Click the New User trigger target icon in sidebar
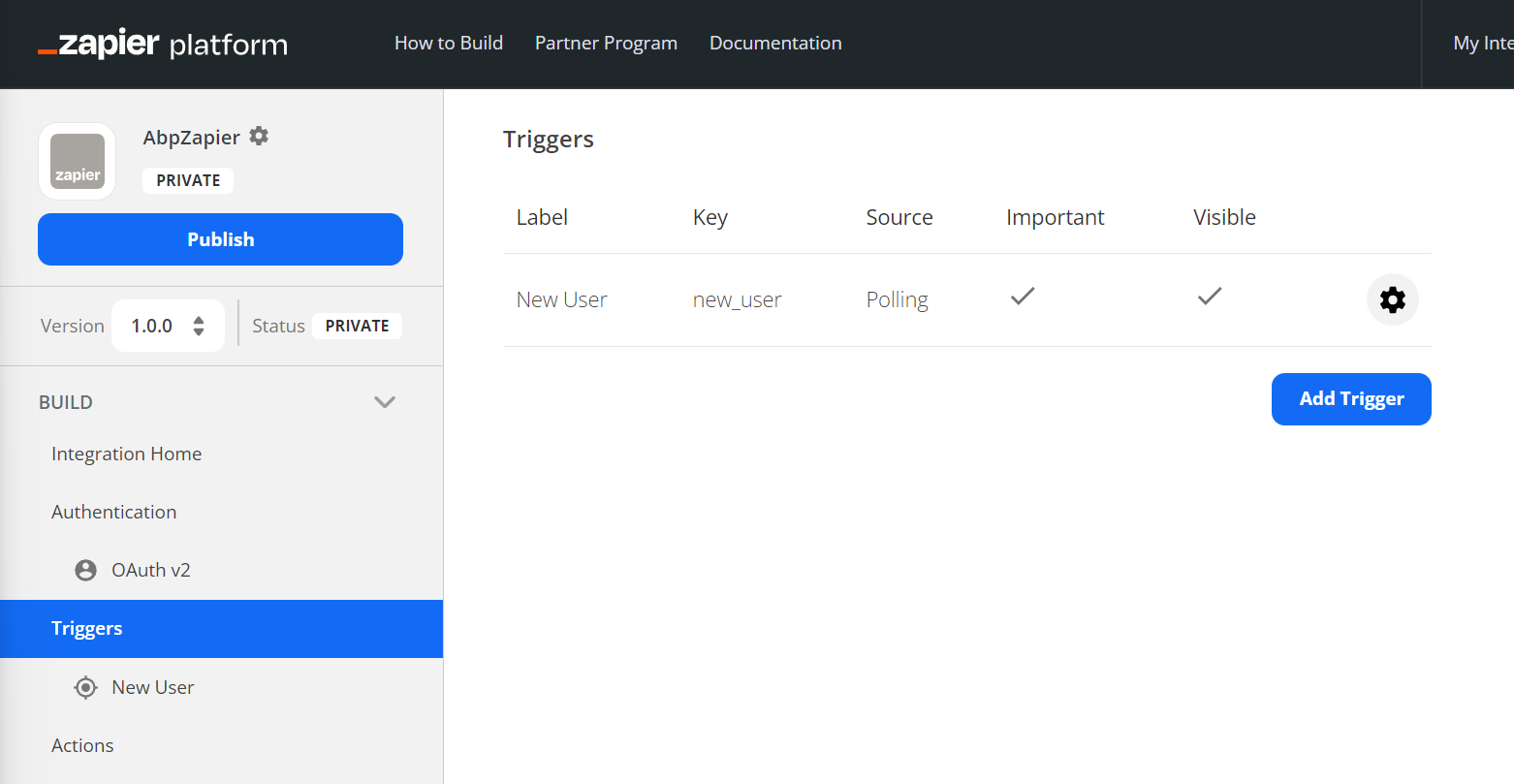Viewport: 1514px width, 784px height. [x=85, y=687]
